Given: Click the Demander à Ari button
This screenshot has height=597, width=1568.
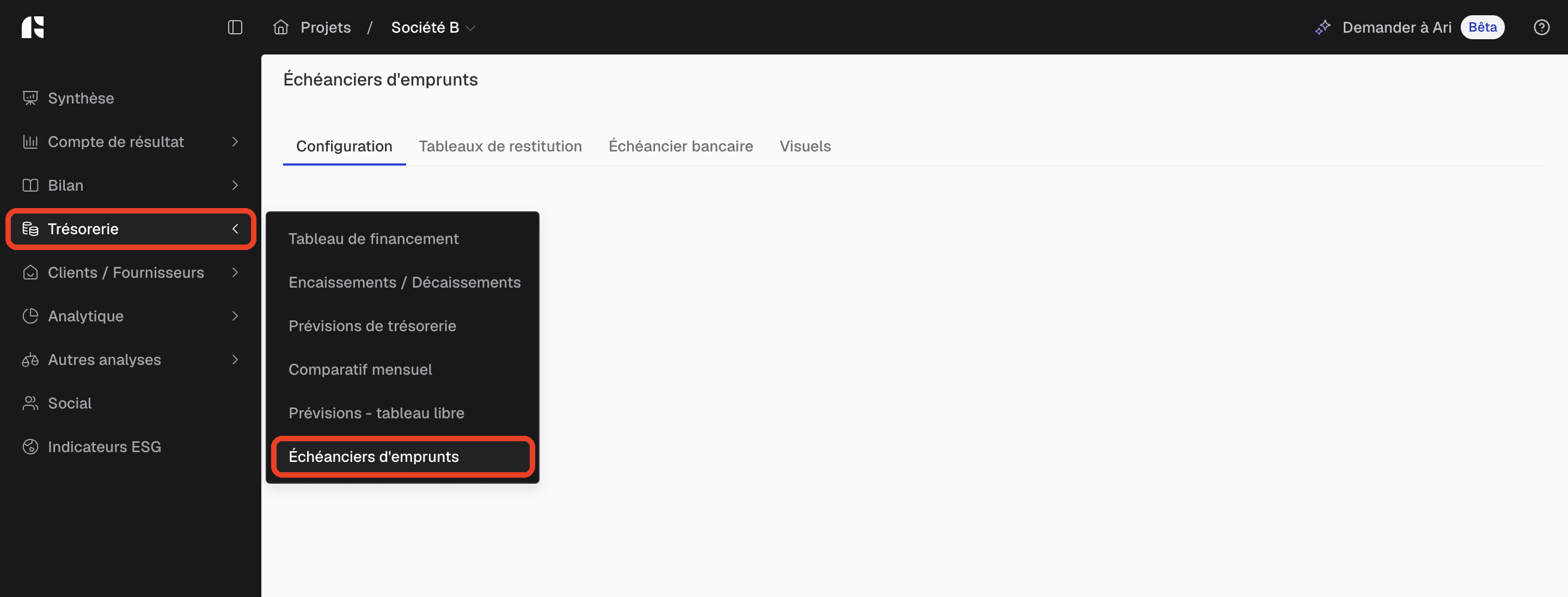Looking at the screenshot, I should [x=1396, y=27].
